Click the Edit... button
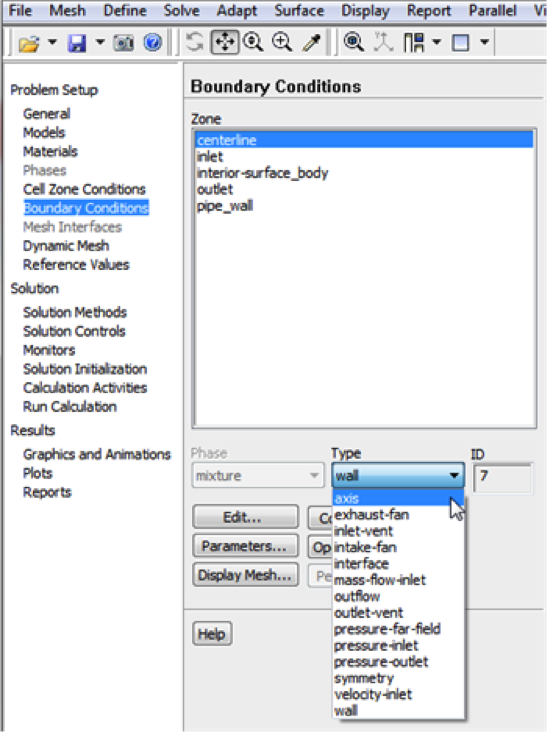 pyautogui.click(x=245, y=517)
